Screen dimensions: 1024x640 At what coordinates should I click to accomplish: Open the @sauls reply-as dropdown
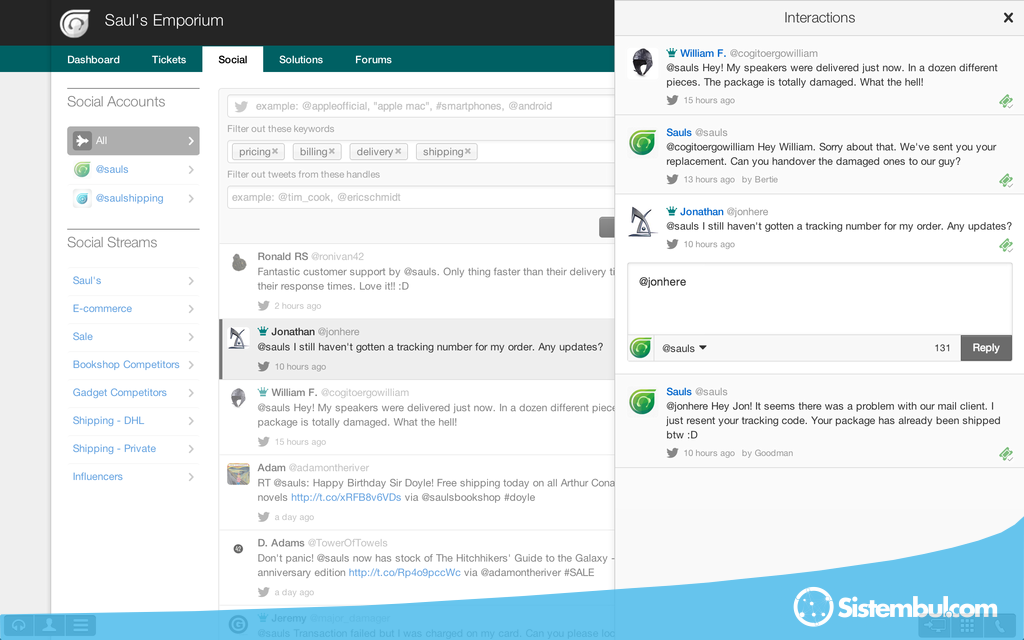click(x=684, y=348)
